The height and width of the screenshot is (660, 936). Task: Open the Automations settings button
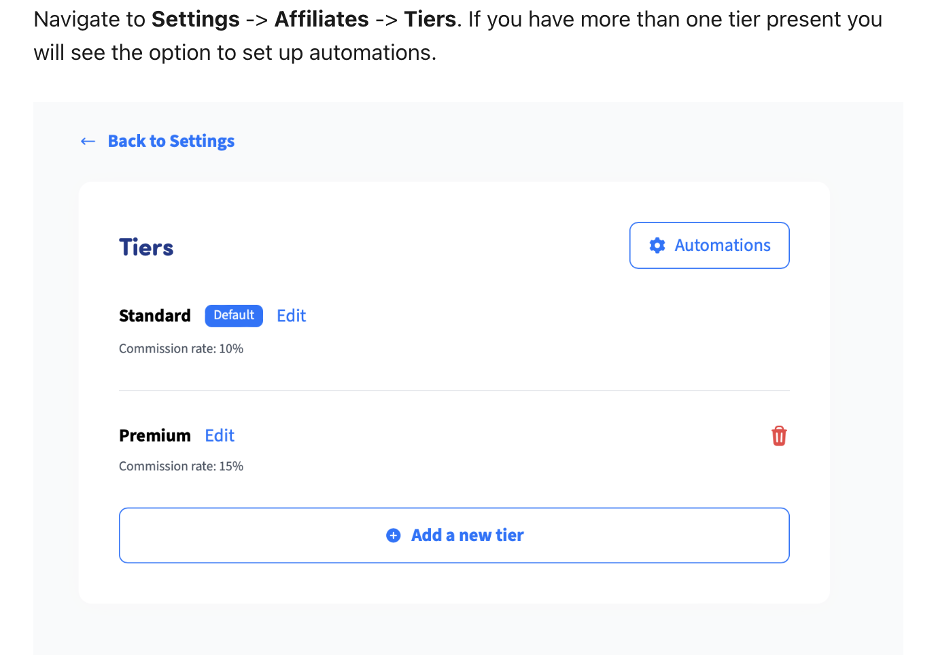(x=709, y=245)
